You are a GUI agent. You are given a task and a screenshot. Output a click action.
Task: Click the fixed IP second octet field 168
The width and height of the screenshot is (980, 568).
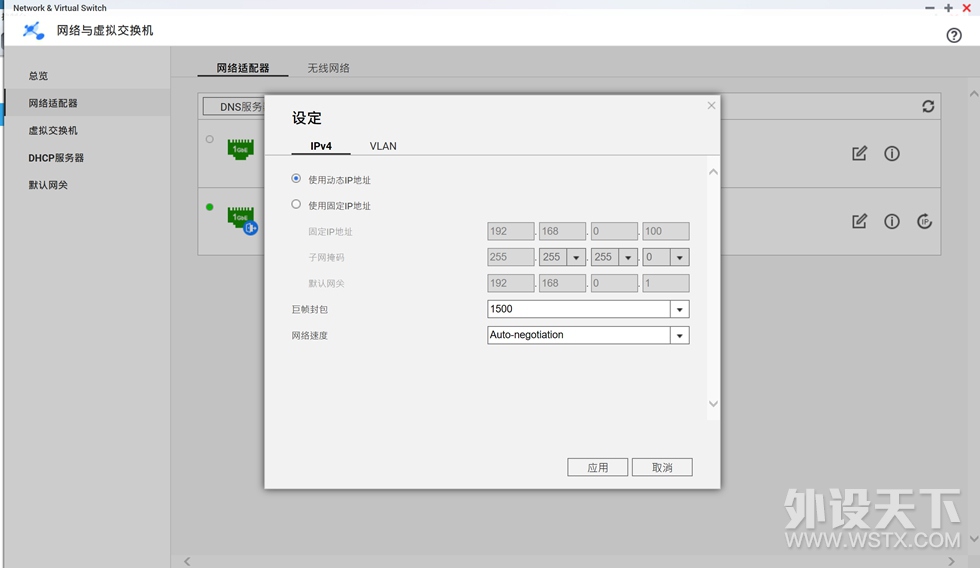pos(562,231)
